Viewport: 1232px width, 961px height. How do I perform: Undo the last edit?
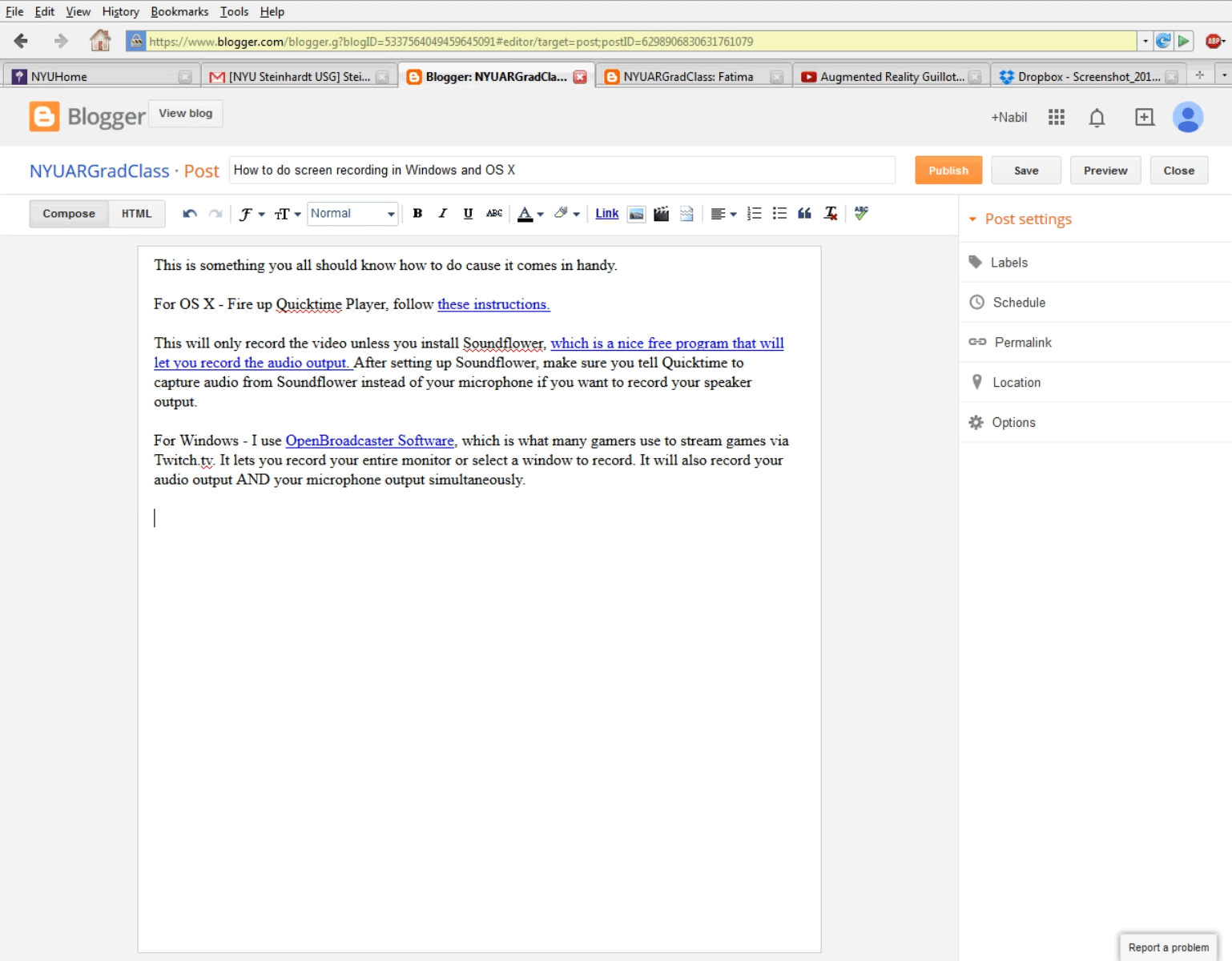tap(190, 213)
